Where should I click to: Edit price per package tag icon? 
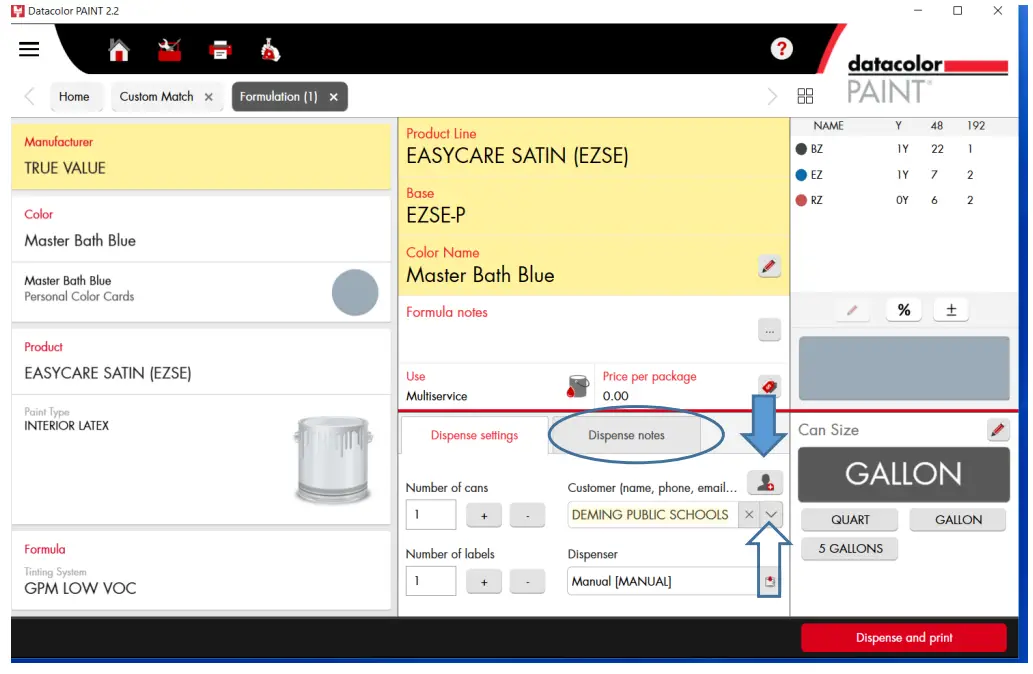tap(769, 386)
